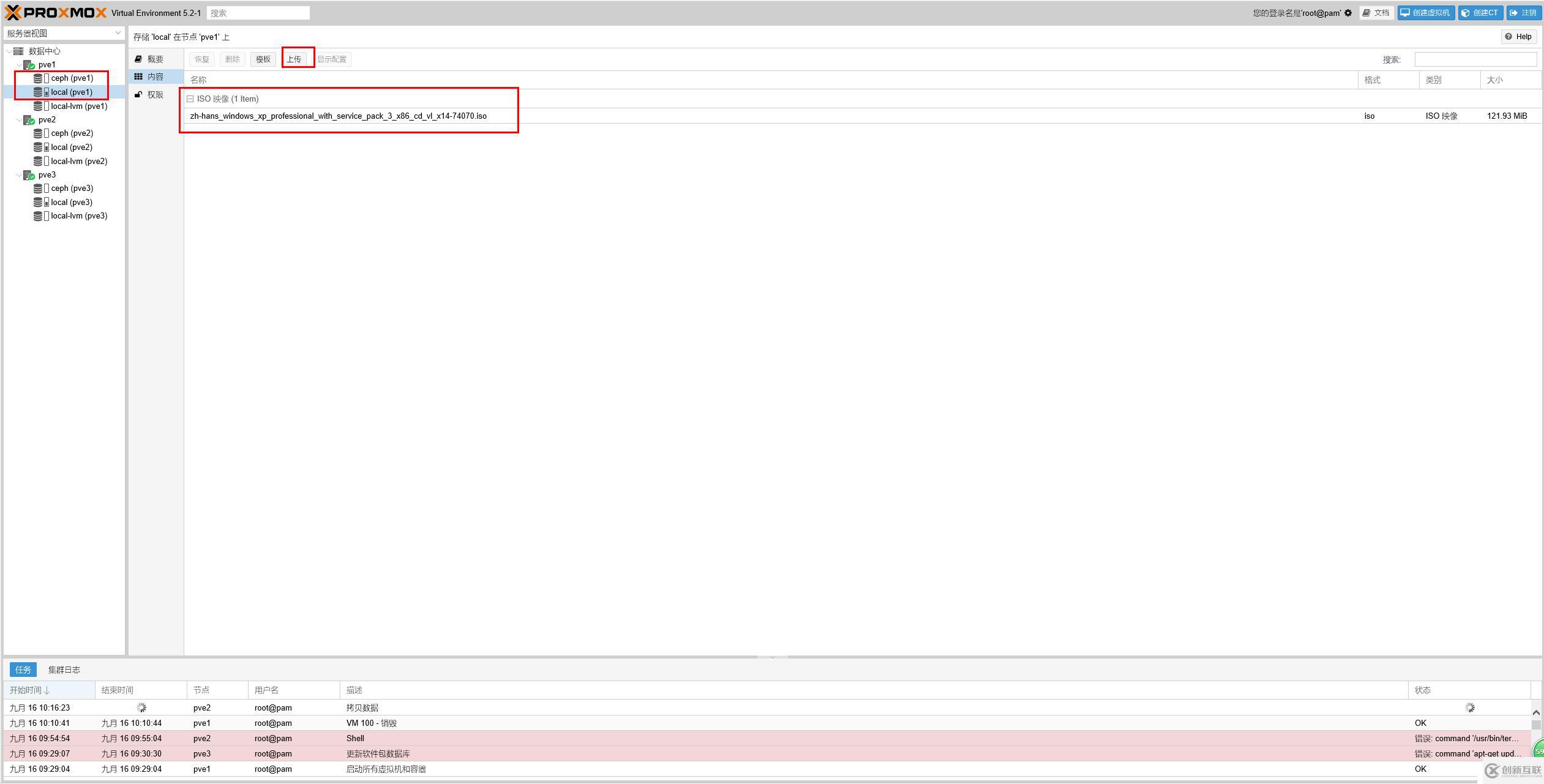Image resolution: width=1544 pixels, height=784 pixels.
Task: Open the 服务器视图 view dropdown
Action: (64, 33)
